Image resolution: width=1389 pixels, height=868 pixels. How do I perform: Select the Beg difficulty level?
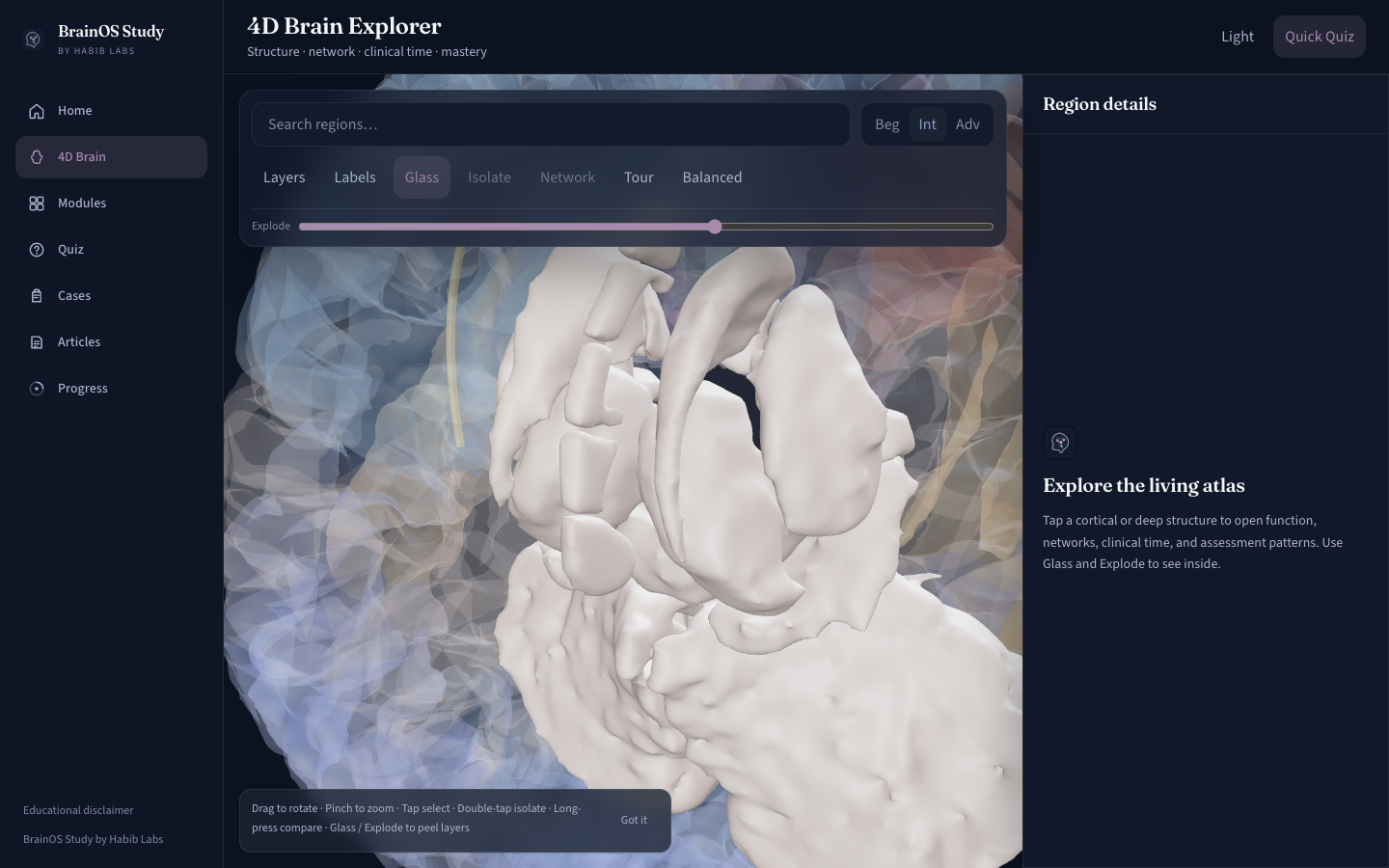pyautogui.click(x=887, y=124)
